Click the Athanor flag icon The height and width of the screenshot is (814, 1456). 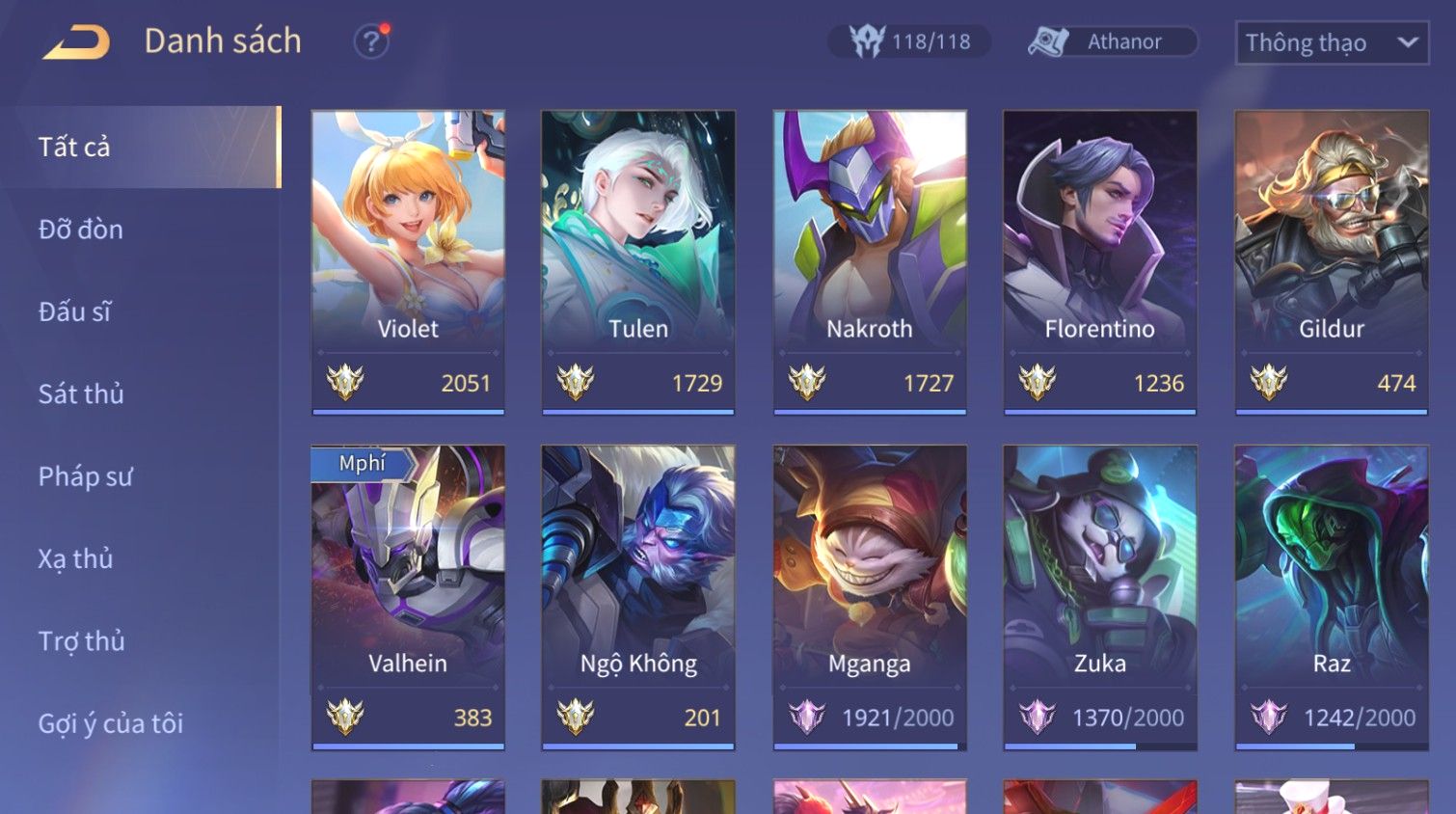click(x=1048, y=41)
